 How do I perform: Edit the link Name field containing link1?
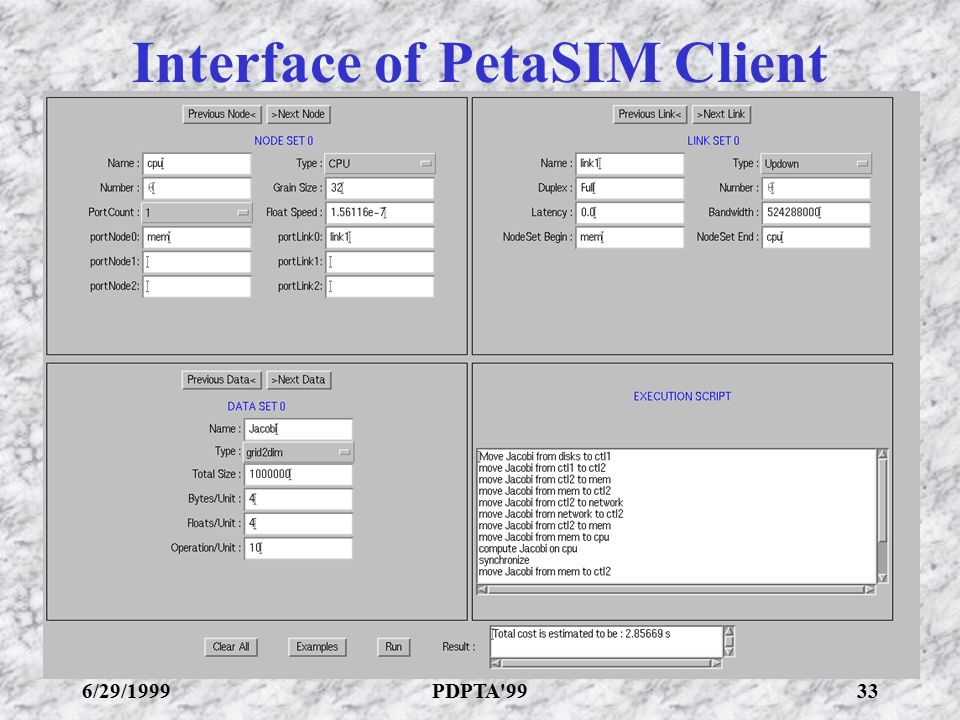[629, 163]
